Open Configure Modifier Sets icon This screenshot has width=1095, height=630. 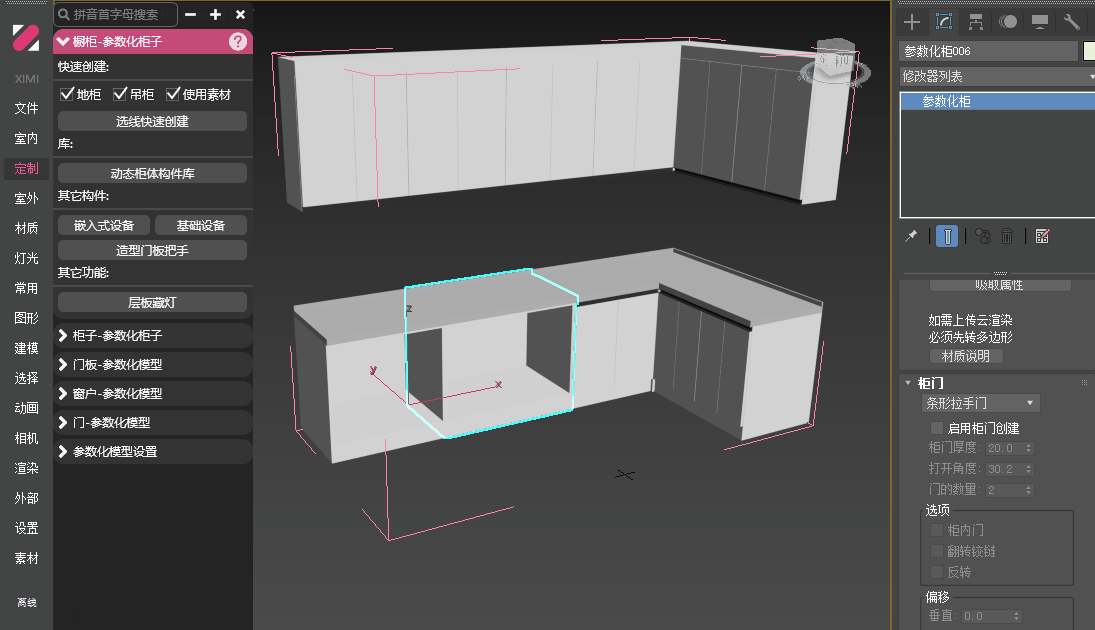click(x=1042, y=236)
